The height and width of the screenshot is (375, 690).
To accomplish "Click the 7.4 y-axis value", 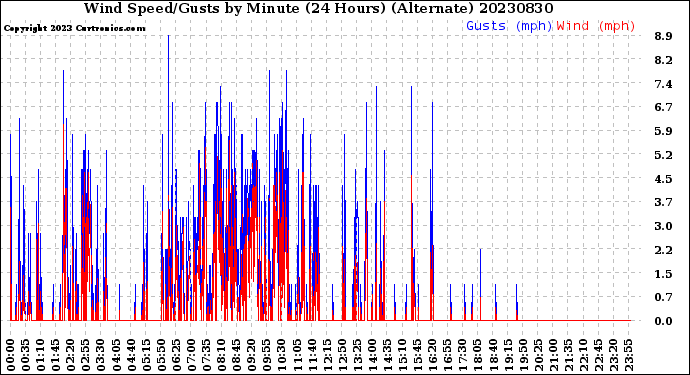I will (663, 84).
